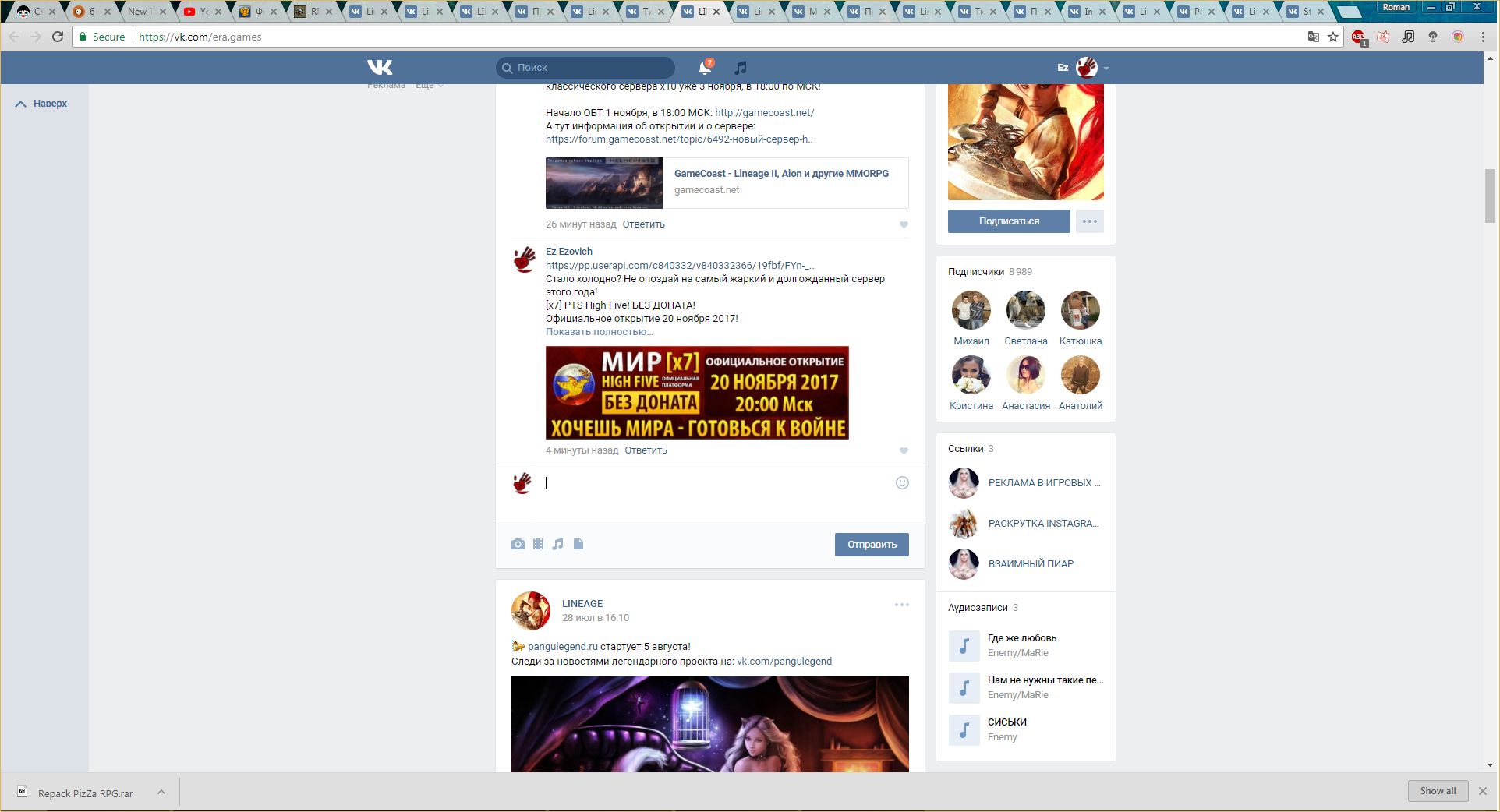Click the vertical page scrollbar thumb

1490,195
